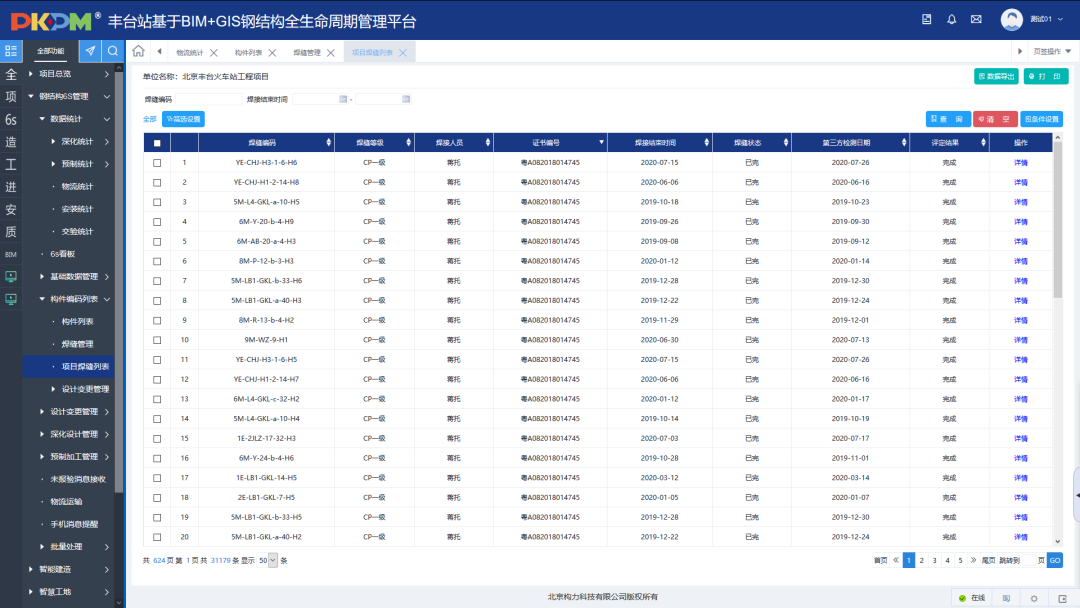Switch to the 构件列表 tab
This screenshot has height=608, width=1080.
click(248, 53)
